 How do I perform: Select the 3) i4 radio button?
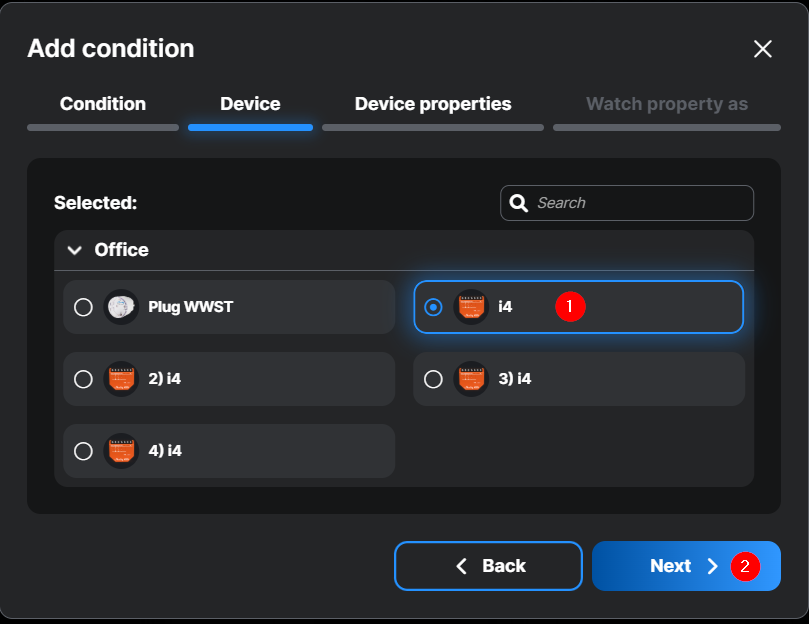click(x=433, y=379)
